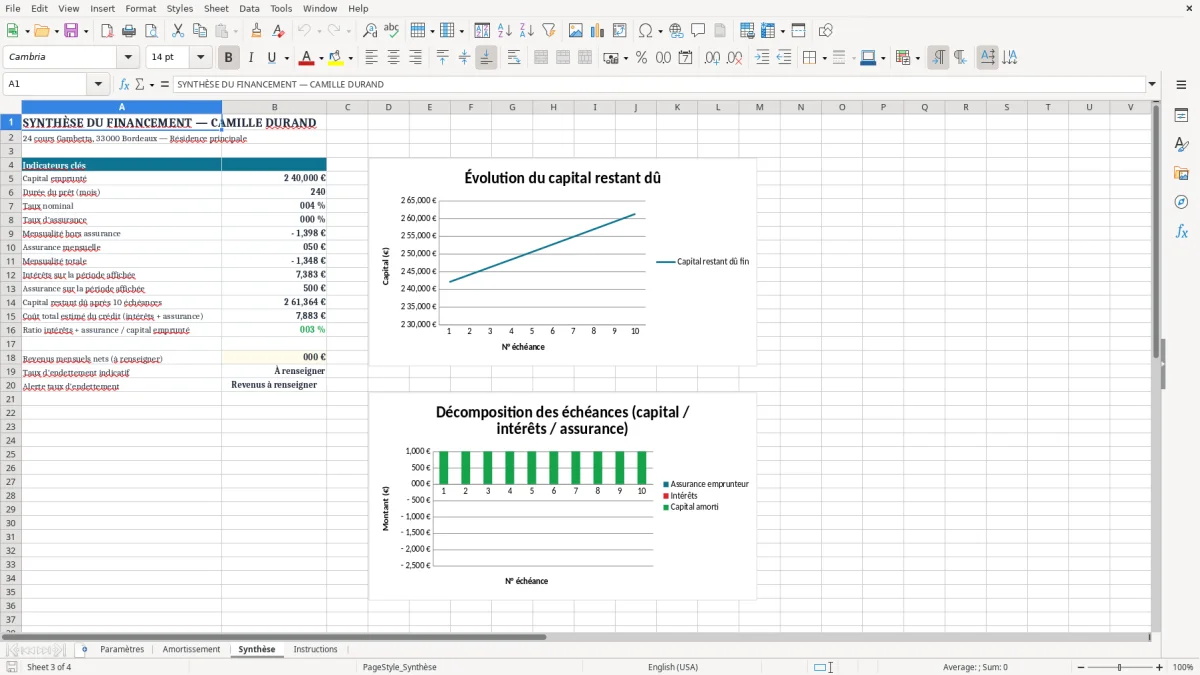Apply the red font color swatch

coord(307,58)
